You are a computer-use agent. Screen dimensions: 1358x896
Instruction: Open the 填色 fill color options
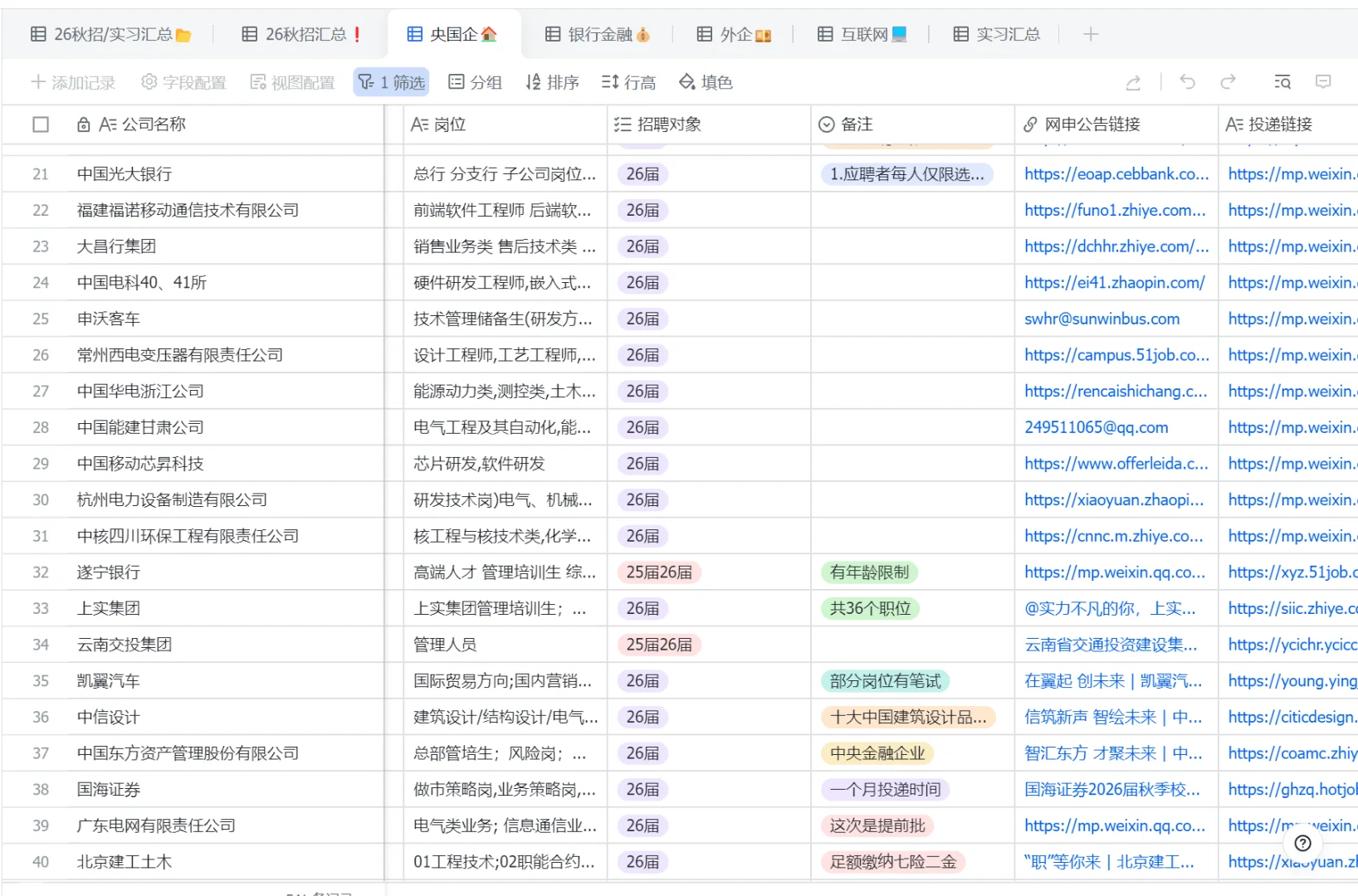[706, 82]
